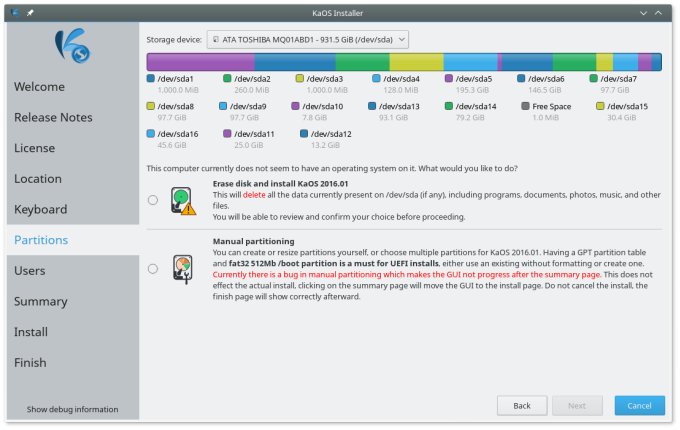Select the Erase disk radio button
This screenshot has height=430, width=680.
(153, 200)
